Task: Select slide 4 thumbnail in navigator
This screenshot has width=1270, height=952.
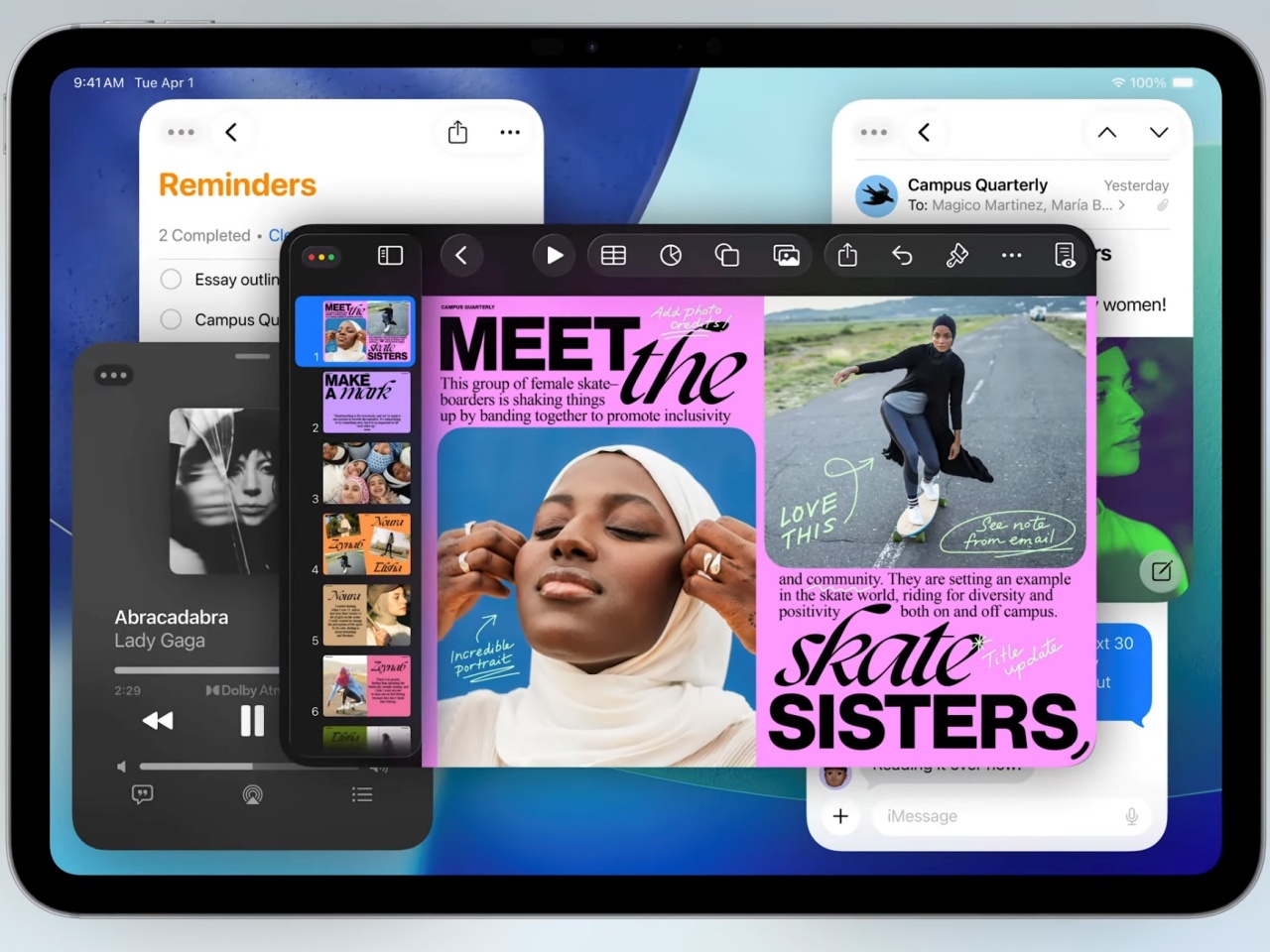Action: point(366,544)
